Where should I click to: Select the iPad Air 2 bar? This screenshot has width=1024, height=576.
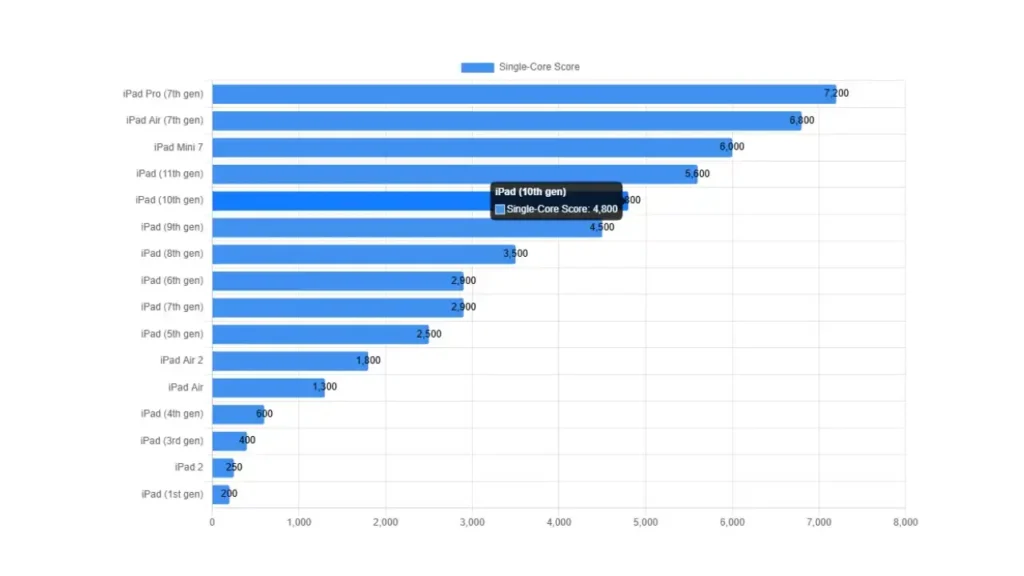pos(290,361)
